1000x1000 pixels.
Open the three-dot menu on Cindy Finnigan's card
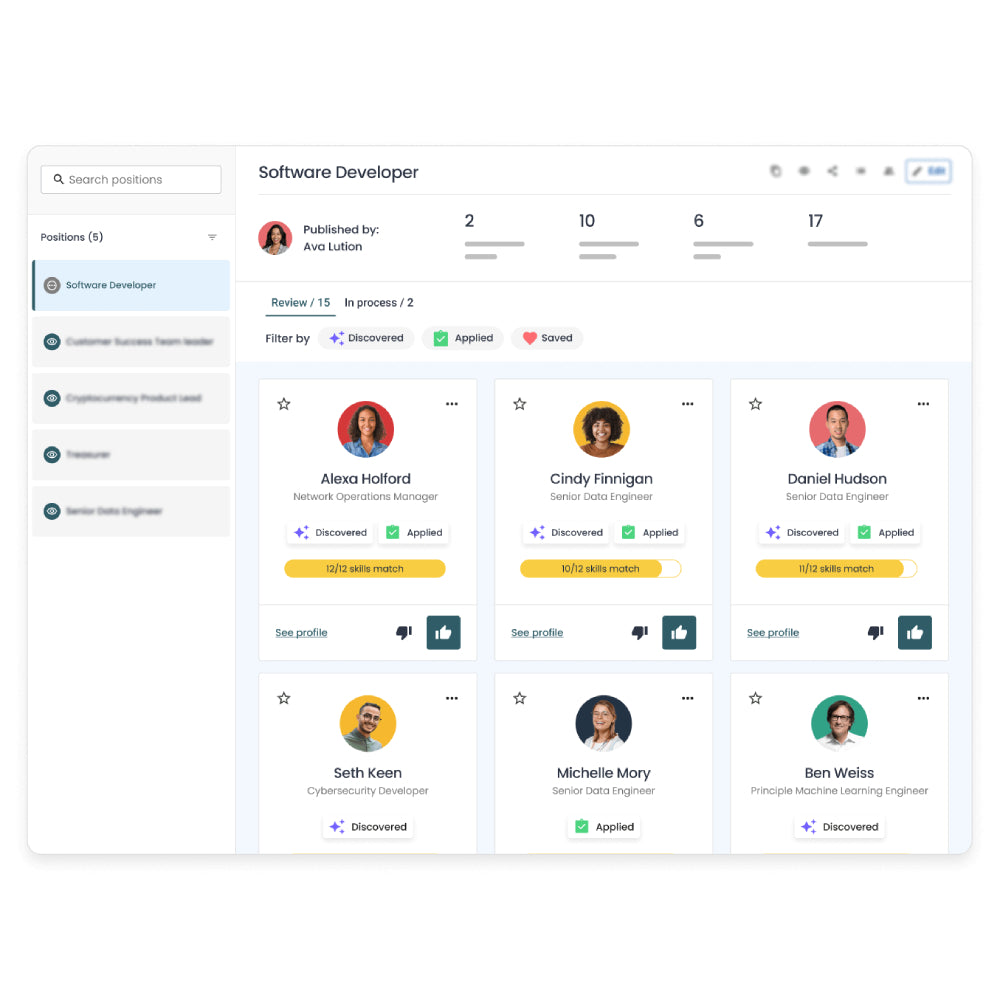pos(687,404)
